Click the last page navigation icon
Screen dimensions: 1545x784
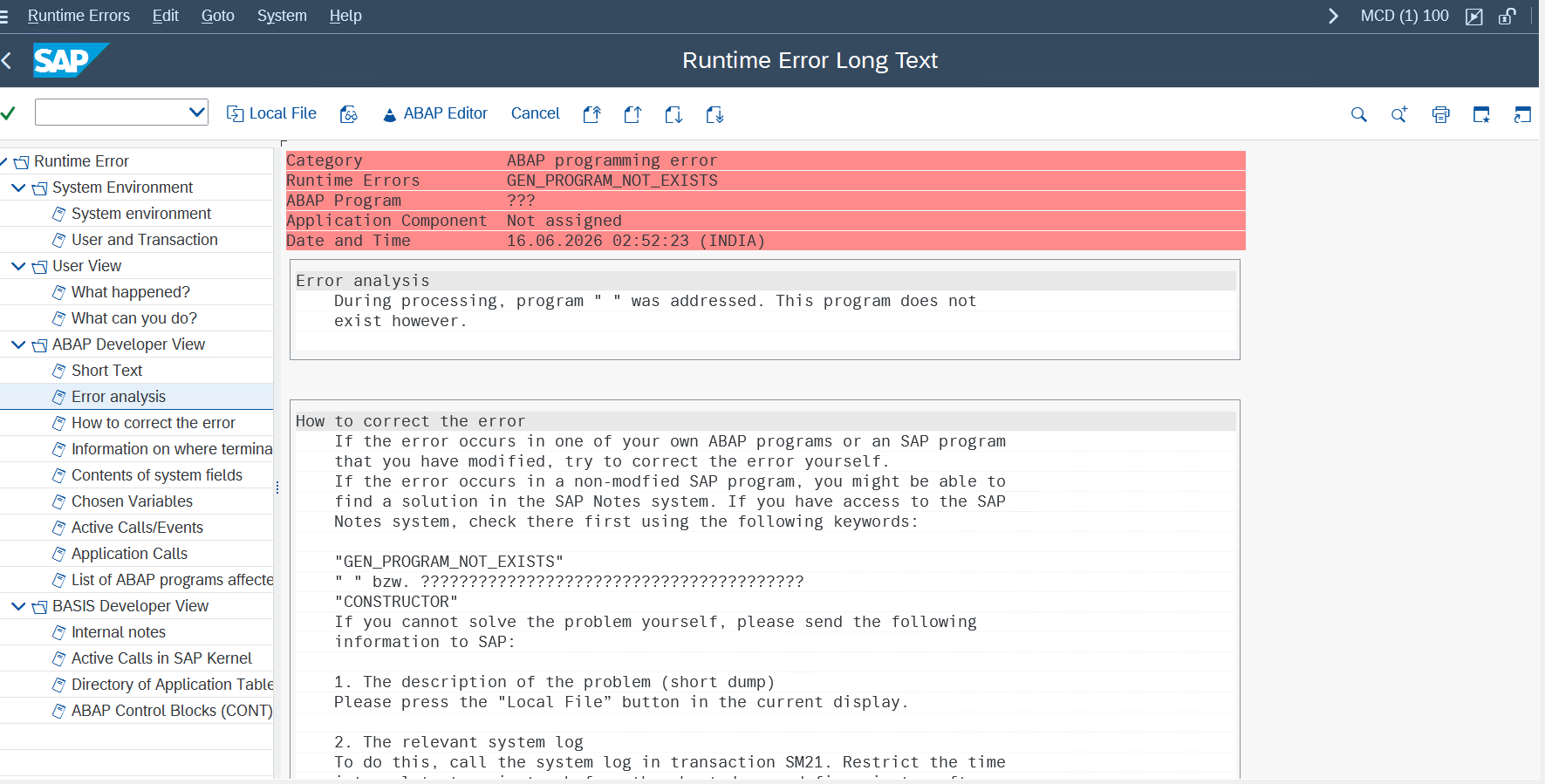(714, 114)
